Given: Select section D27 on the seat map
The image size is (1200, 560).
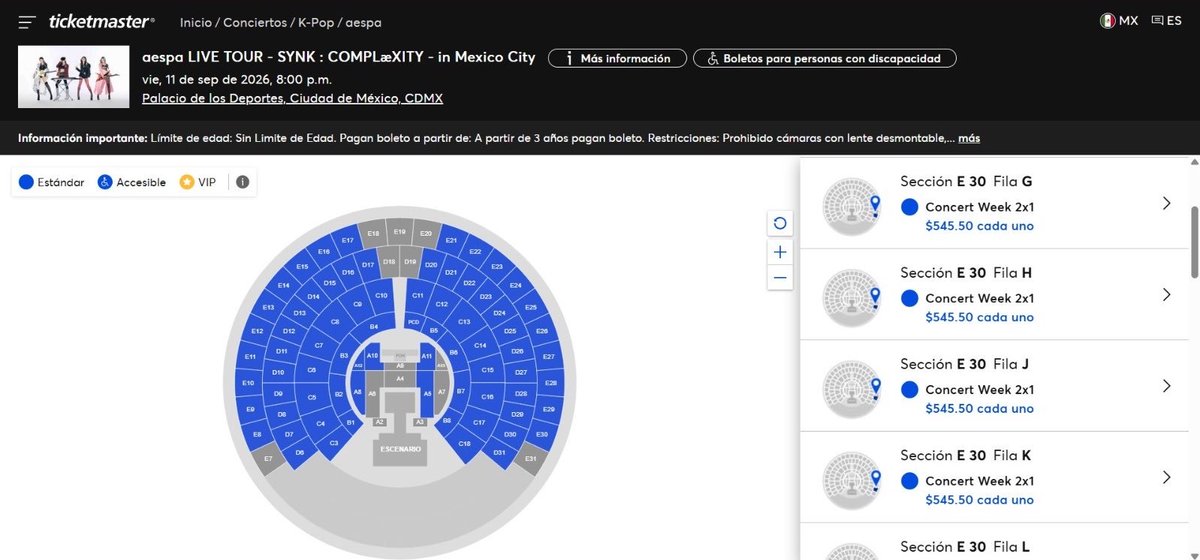Looking at the screenshot, I should click(x=521, y=373).
